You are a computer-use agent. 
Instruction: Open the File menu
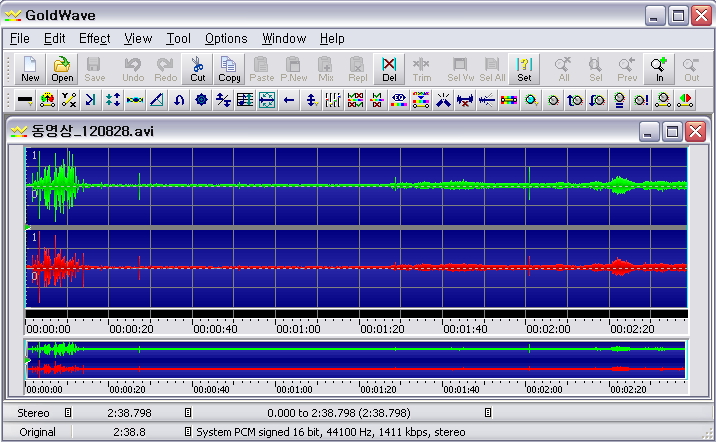click(x=20, y=39)
